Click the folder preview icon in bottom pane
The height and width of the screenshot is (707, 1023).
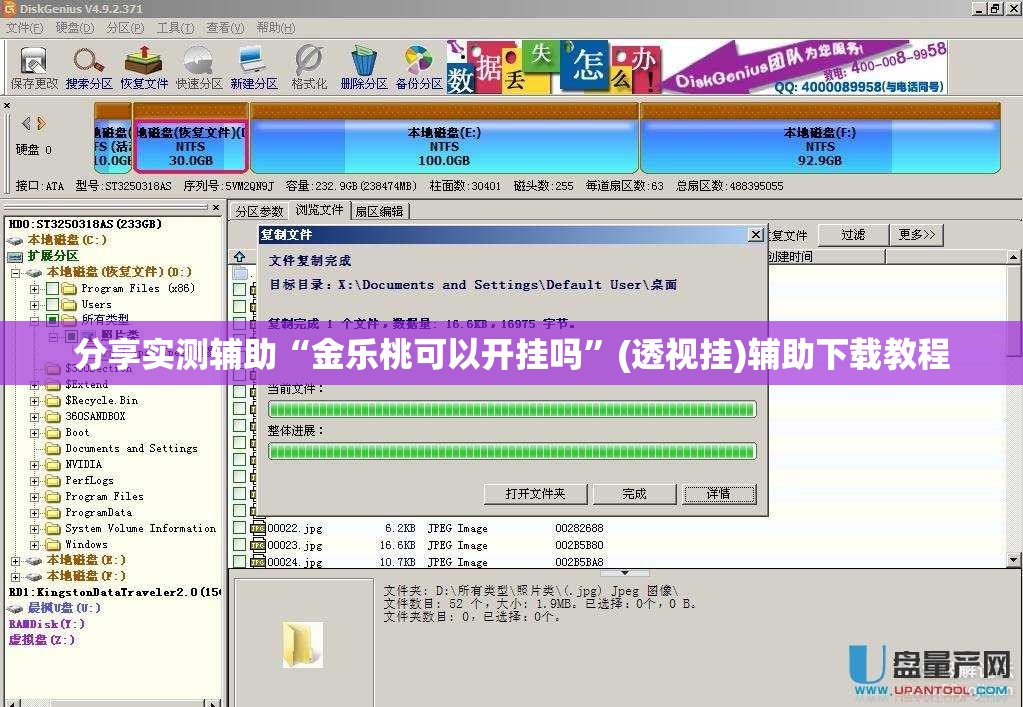pyautogui.click(x=302, y=644)
